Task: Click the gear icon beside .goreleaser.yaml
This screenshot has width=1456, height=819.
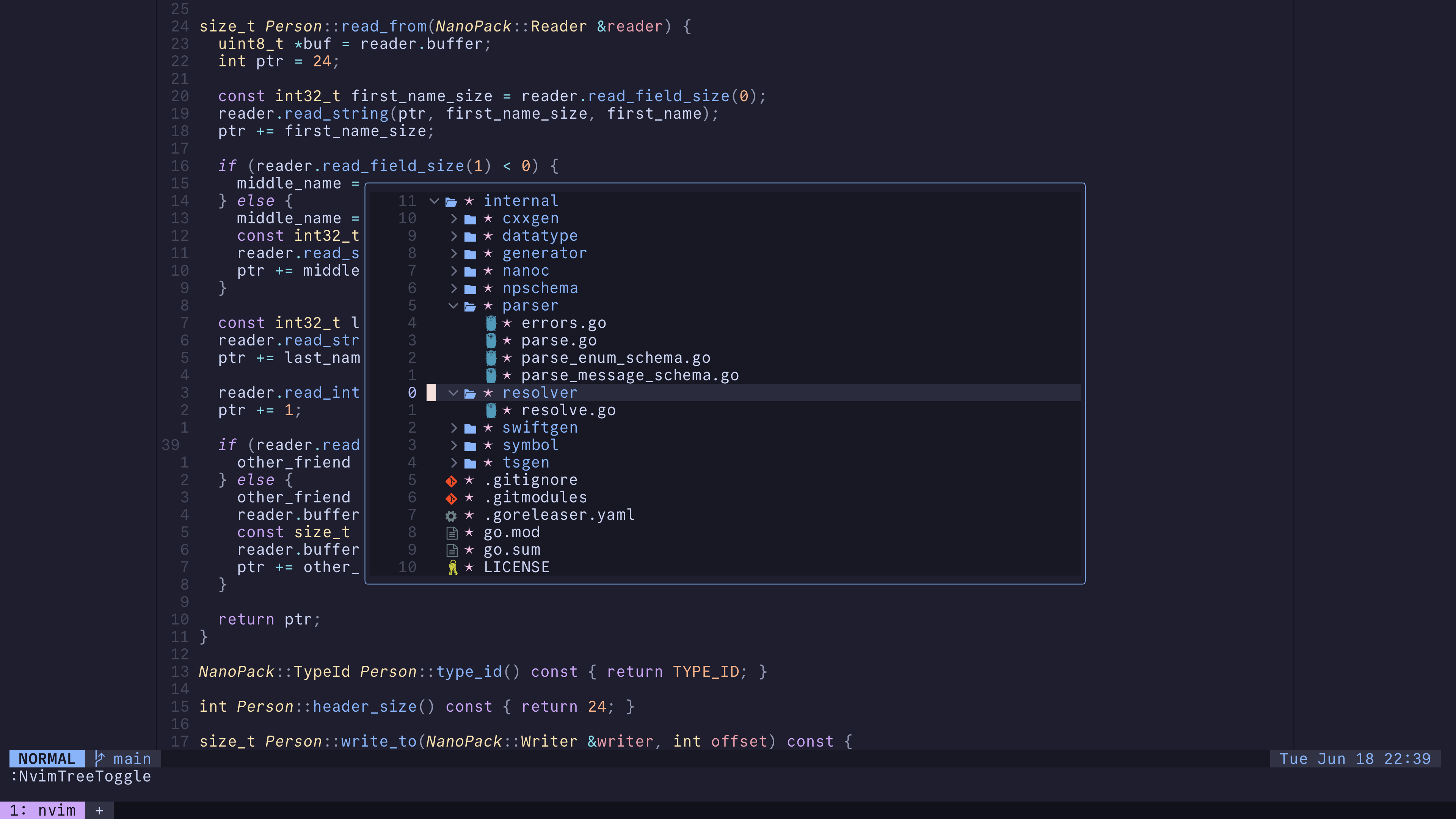Action: click(451, 516)
